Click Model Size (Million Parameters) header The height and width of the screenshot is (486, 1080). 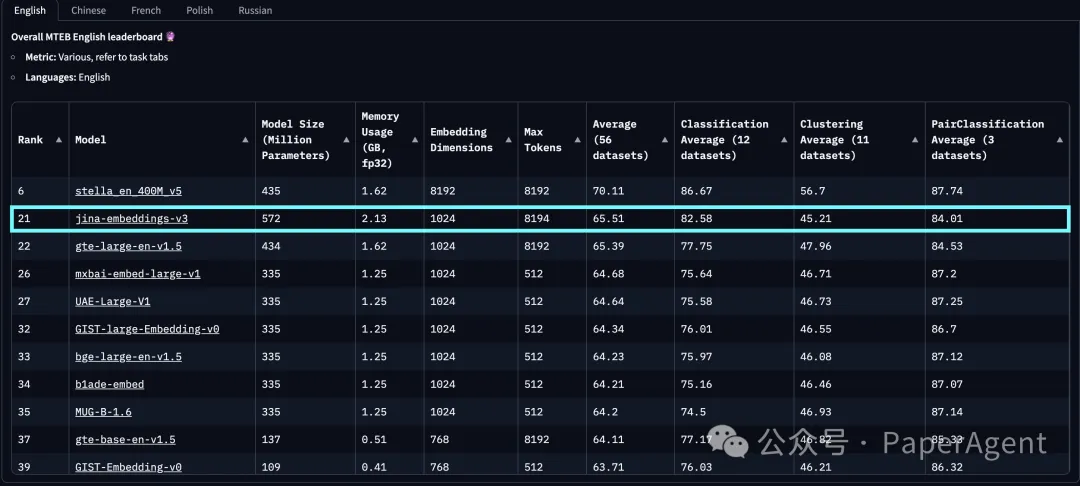tap(295, 140)
